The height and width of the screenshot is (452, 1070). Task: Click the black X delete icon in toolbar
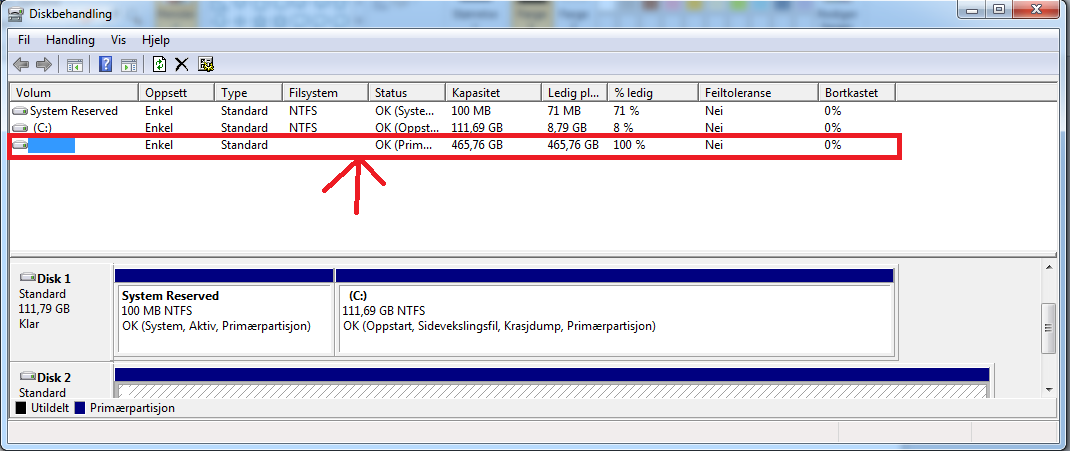pos(182,65)
